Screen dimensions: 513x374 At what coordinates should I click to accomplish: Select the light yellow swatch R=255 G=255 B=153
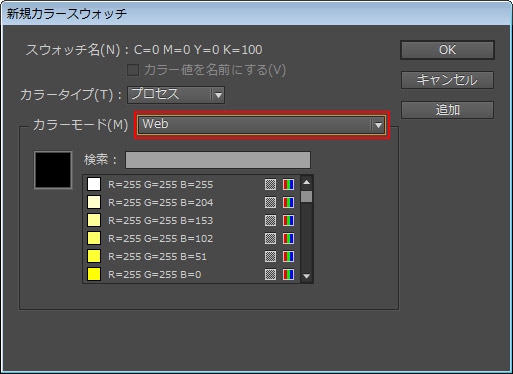pos(94,220)
